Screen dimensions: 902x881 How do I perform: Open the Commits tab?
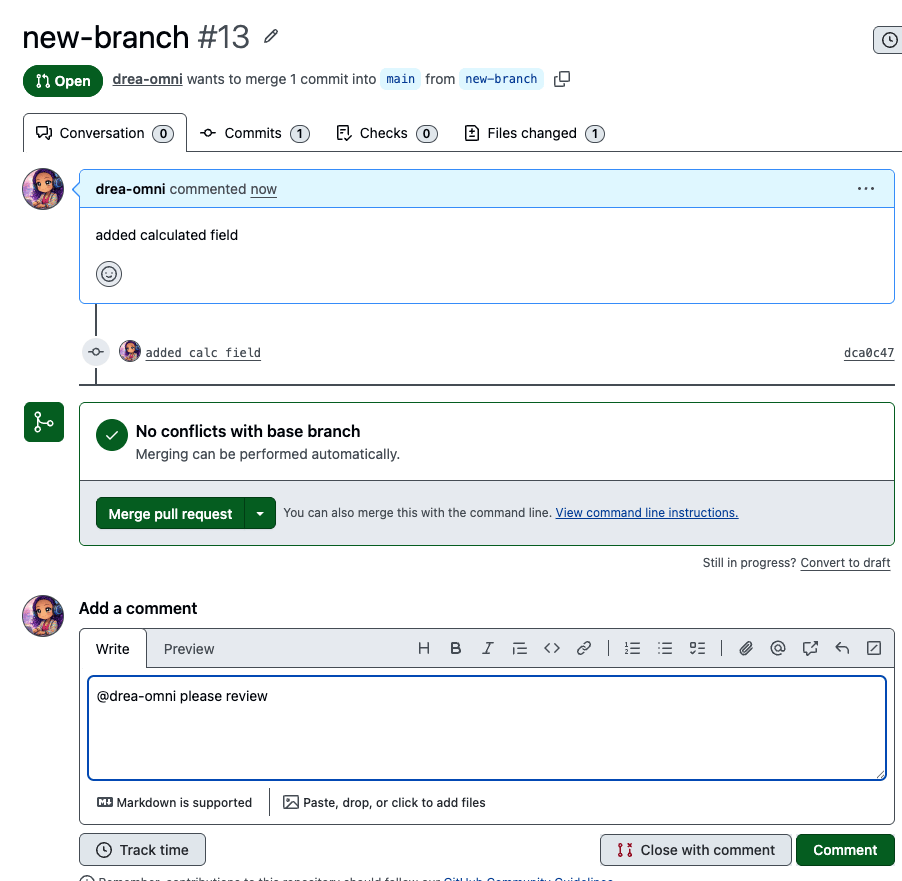click(254, 134)
